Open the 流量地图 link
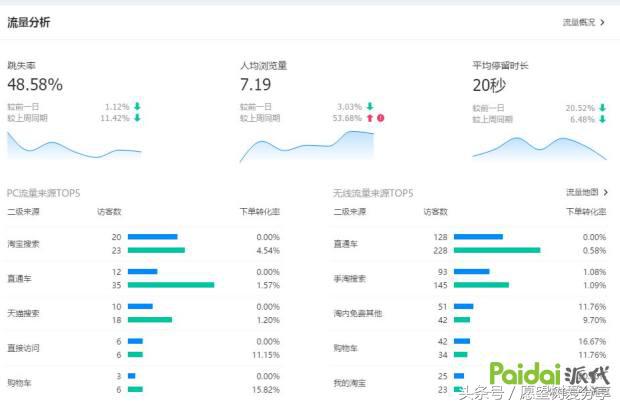 (582, 192)
